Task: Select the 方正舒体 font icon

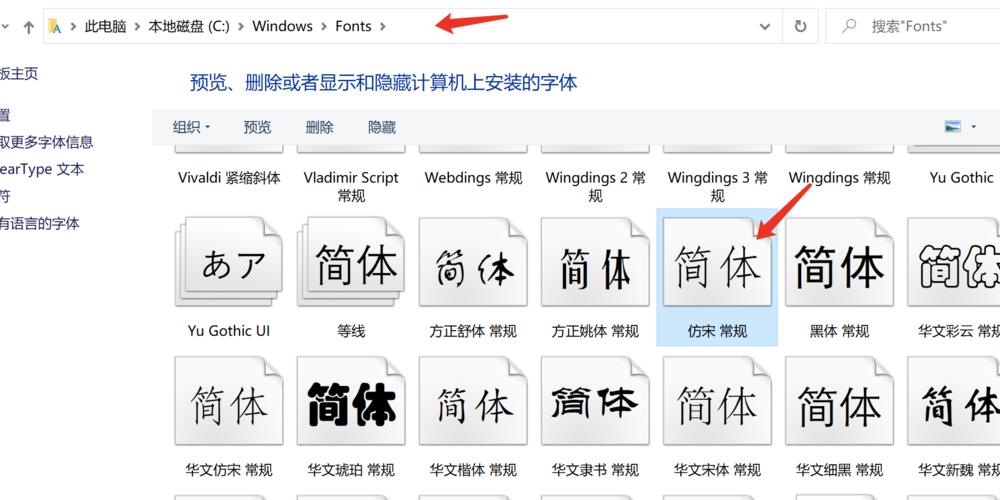Action: click(x=473, y=262)
